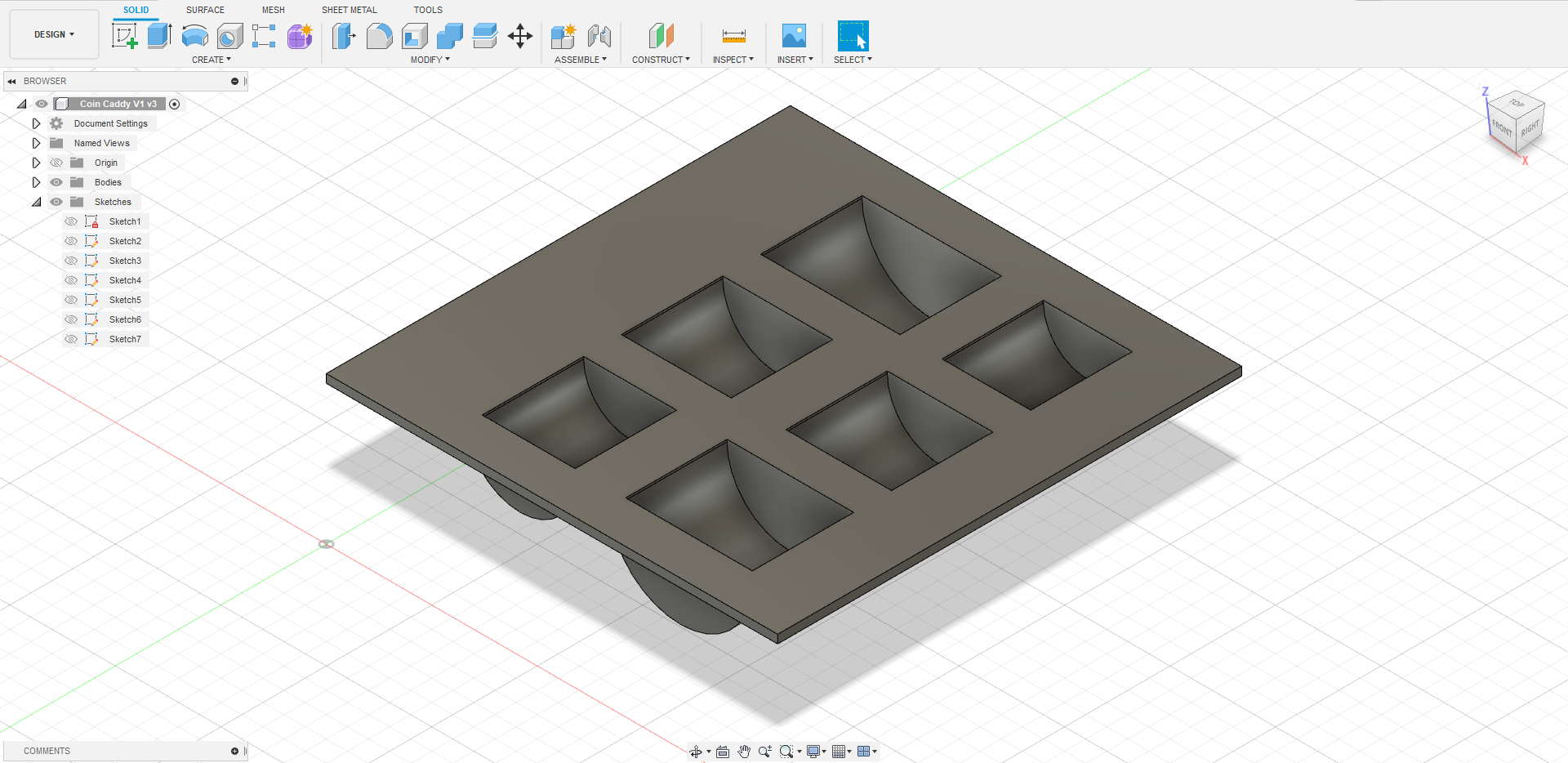Select the Joint tool icon

tap(599, 36)
